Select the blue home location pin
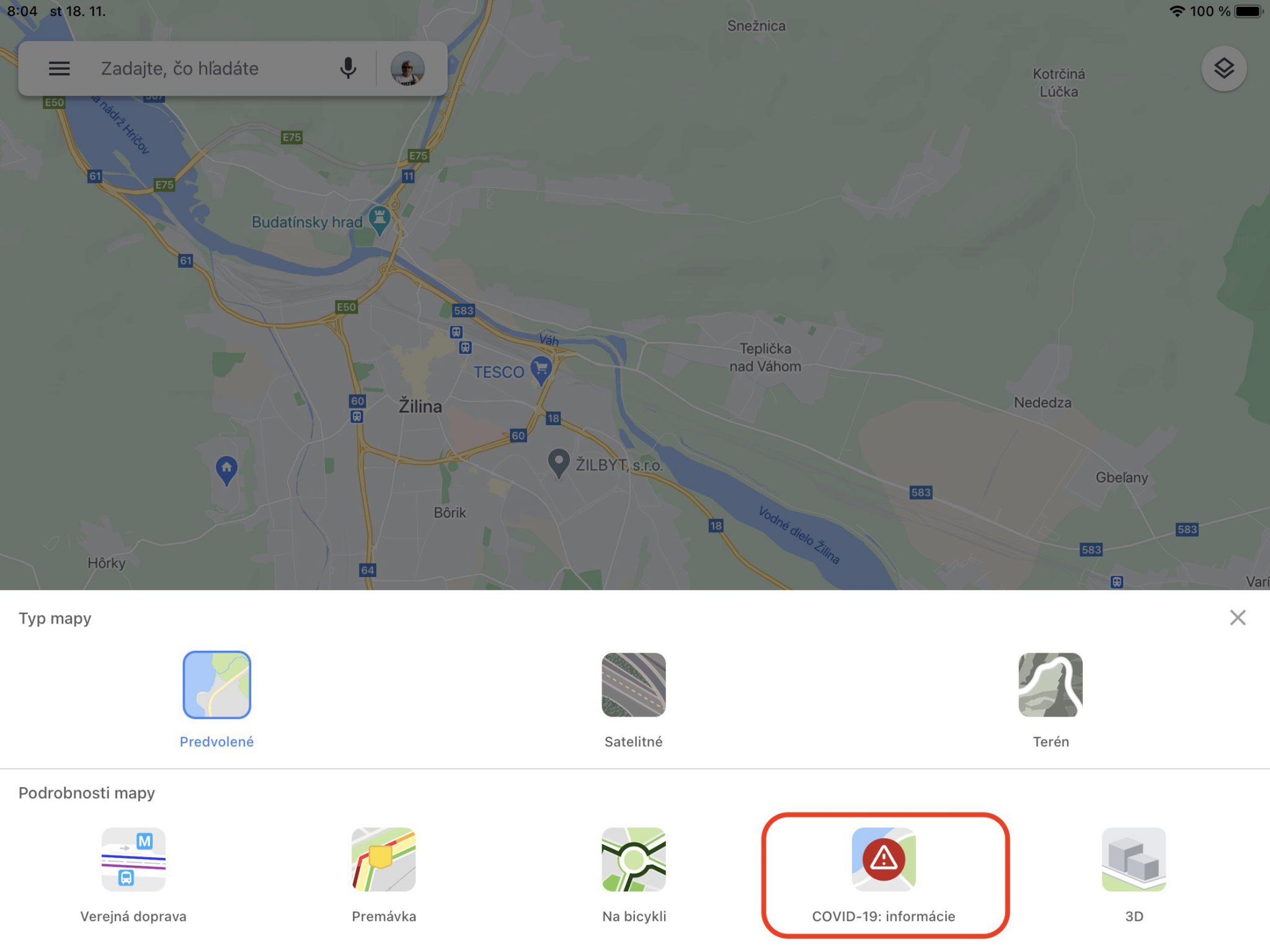The height and width of the screenshot is (952, 1270). pyautogui.click(x=226, y=470)
